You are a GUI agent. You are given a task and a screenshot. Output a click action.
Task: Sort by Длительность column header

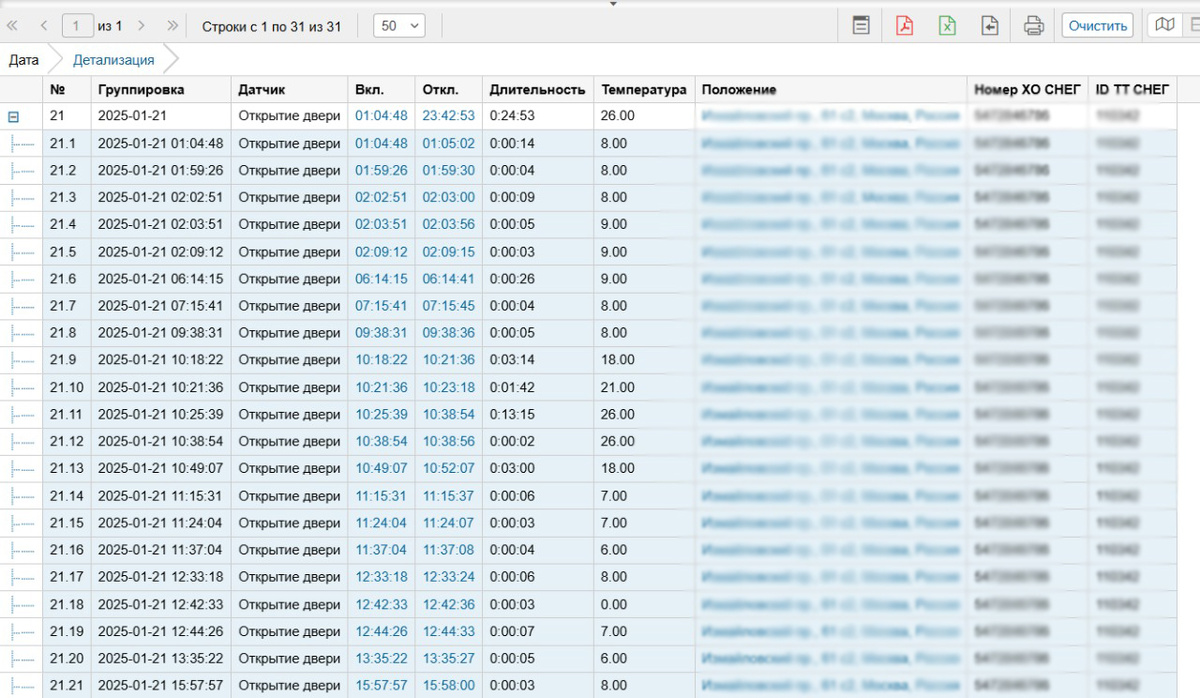point(538,89)
